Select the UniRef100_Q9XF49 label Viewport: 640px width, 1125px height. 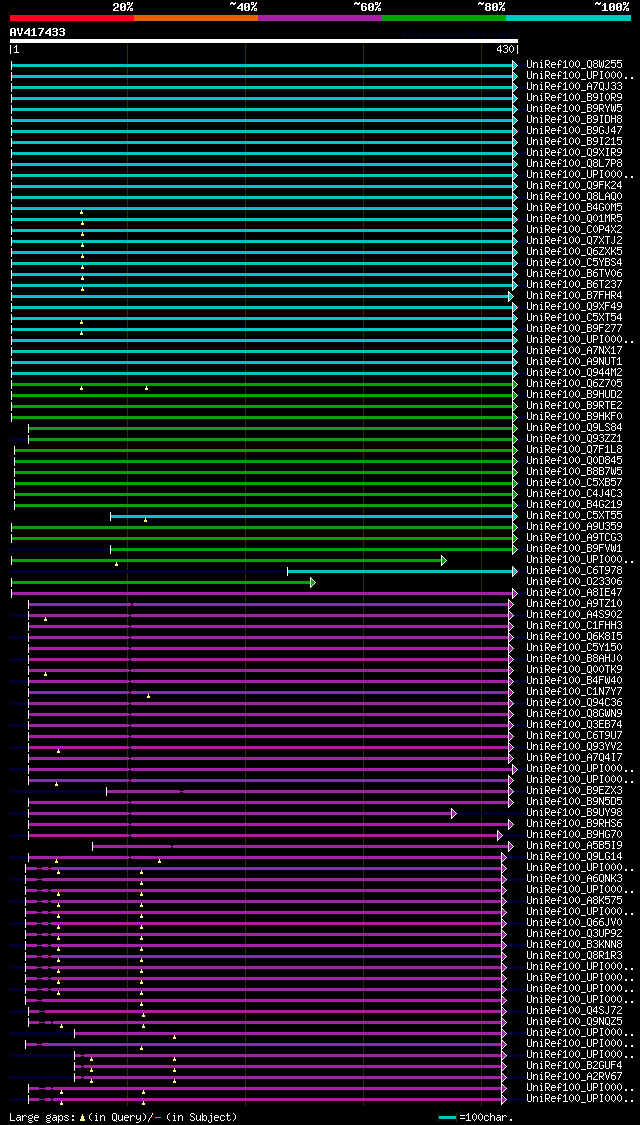[574, 306]
